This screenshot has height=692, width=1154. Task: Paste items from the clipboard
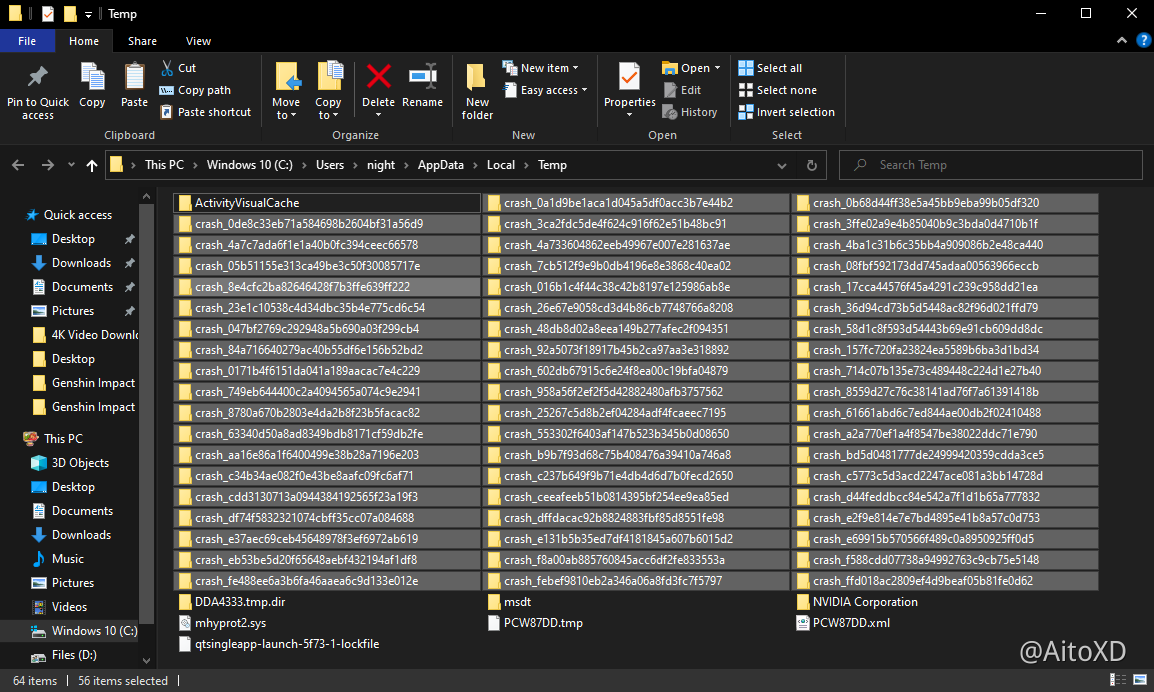coord(135,87)
